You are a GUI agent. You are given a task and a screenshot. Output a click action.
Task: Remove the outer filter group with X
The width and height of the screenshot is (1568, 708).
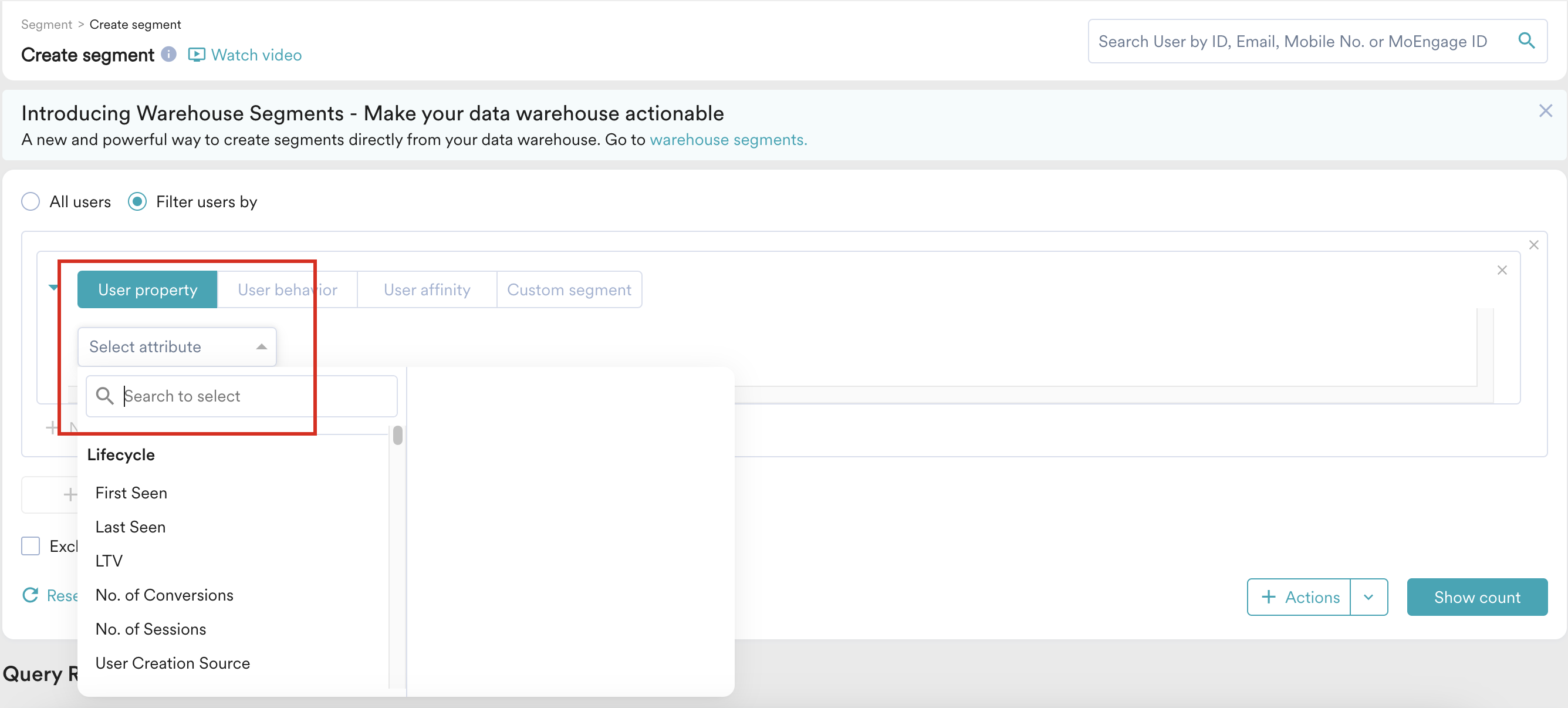point(1533,245)
